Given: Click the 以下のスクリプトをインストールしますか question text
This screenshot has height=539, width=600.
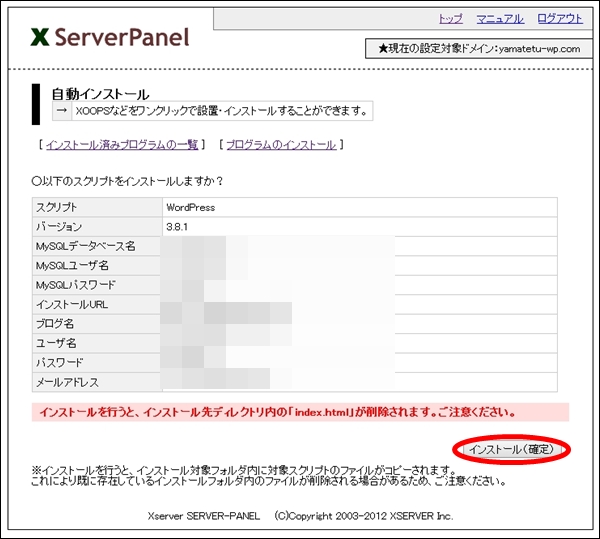Looking at the screenshot, I should (127, 181).
